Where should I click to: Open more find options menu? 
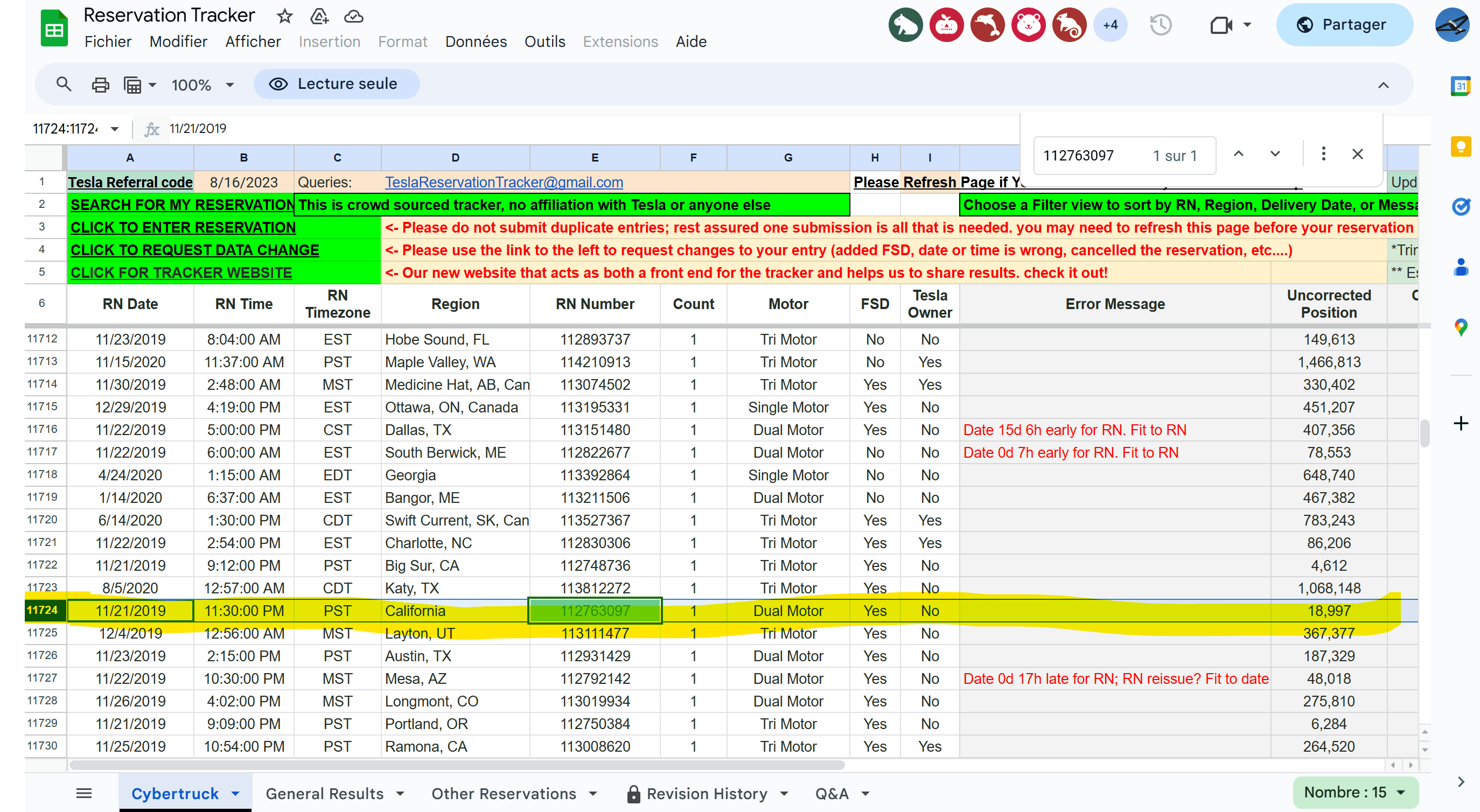(1324, 154)
